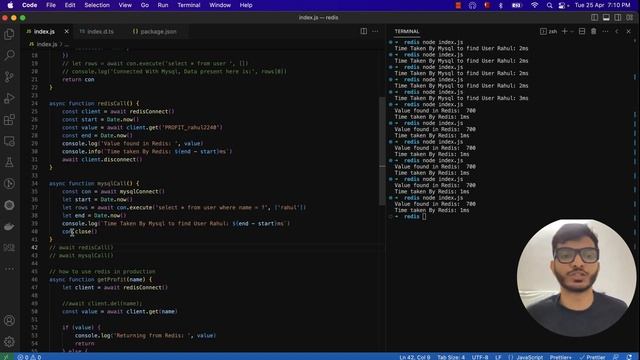Change LF end of line sequence
Viewport: 640px width, 360px height.
click(x=498, y=357)
